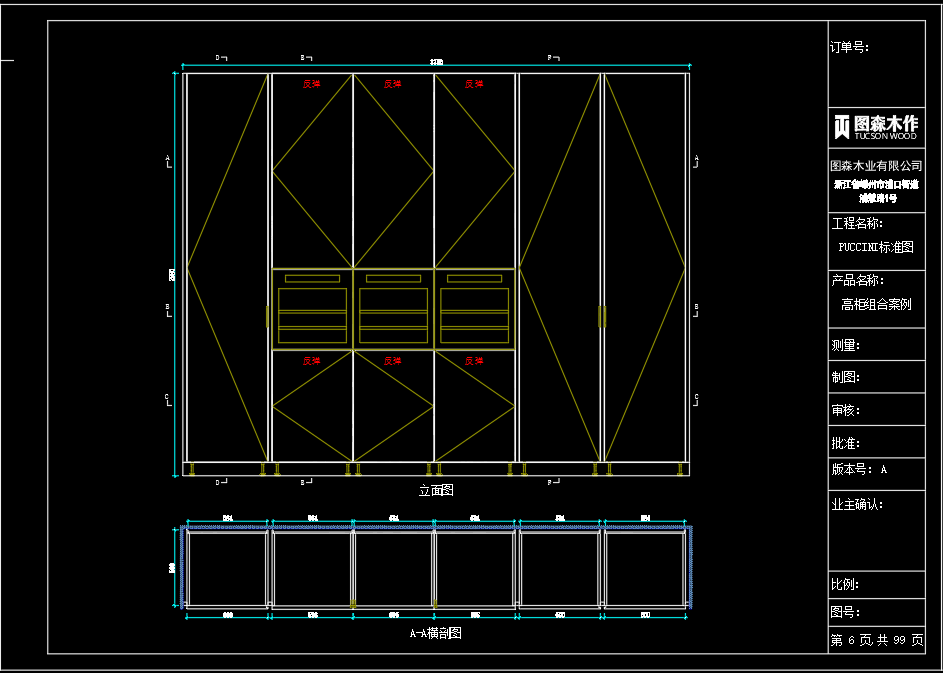Screen dimensions: 943x673
Task: Select the A-A横剖图 section title text
Action: coord(435,633)
